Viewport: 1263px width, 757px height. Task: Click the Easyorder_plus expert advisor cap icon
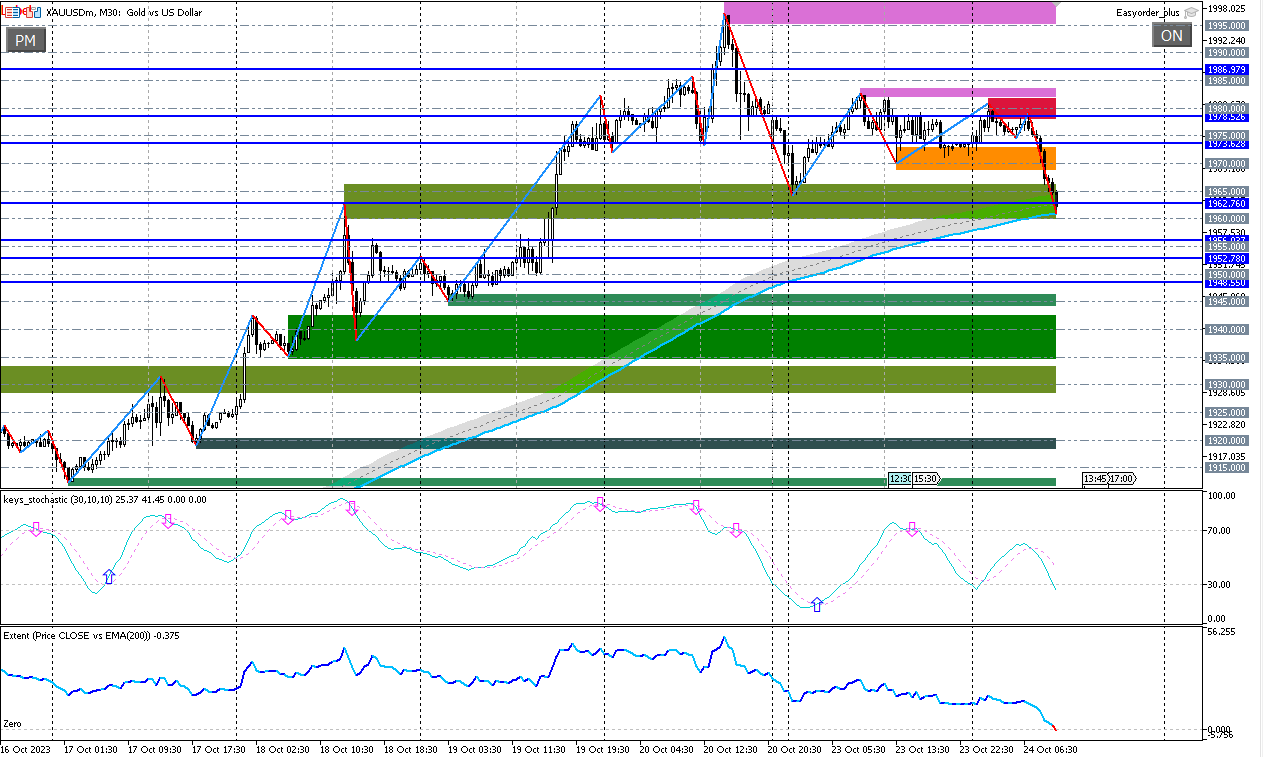[x=1190, y=13]
